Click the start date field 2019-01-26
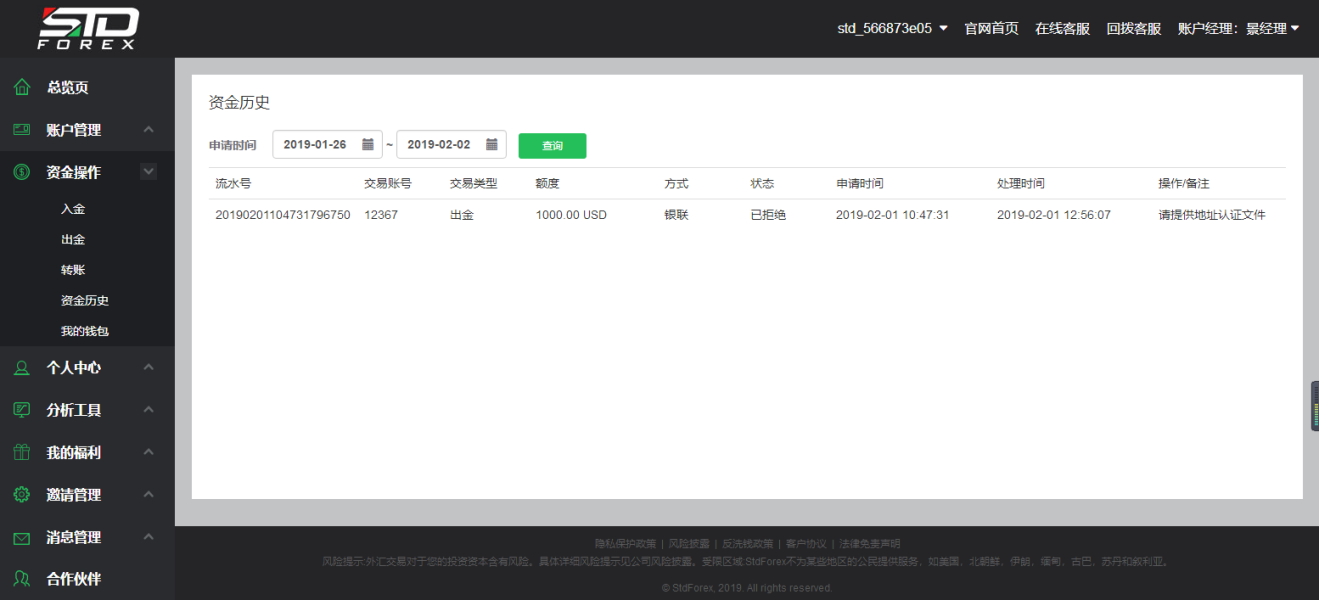The width and height of the screenshot is (1319, 600). tap(315, 145)
